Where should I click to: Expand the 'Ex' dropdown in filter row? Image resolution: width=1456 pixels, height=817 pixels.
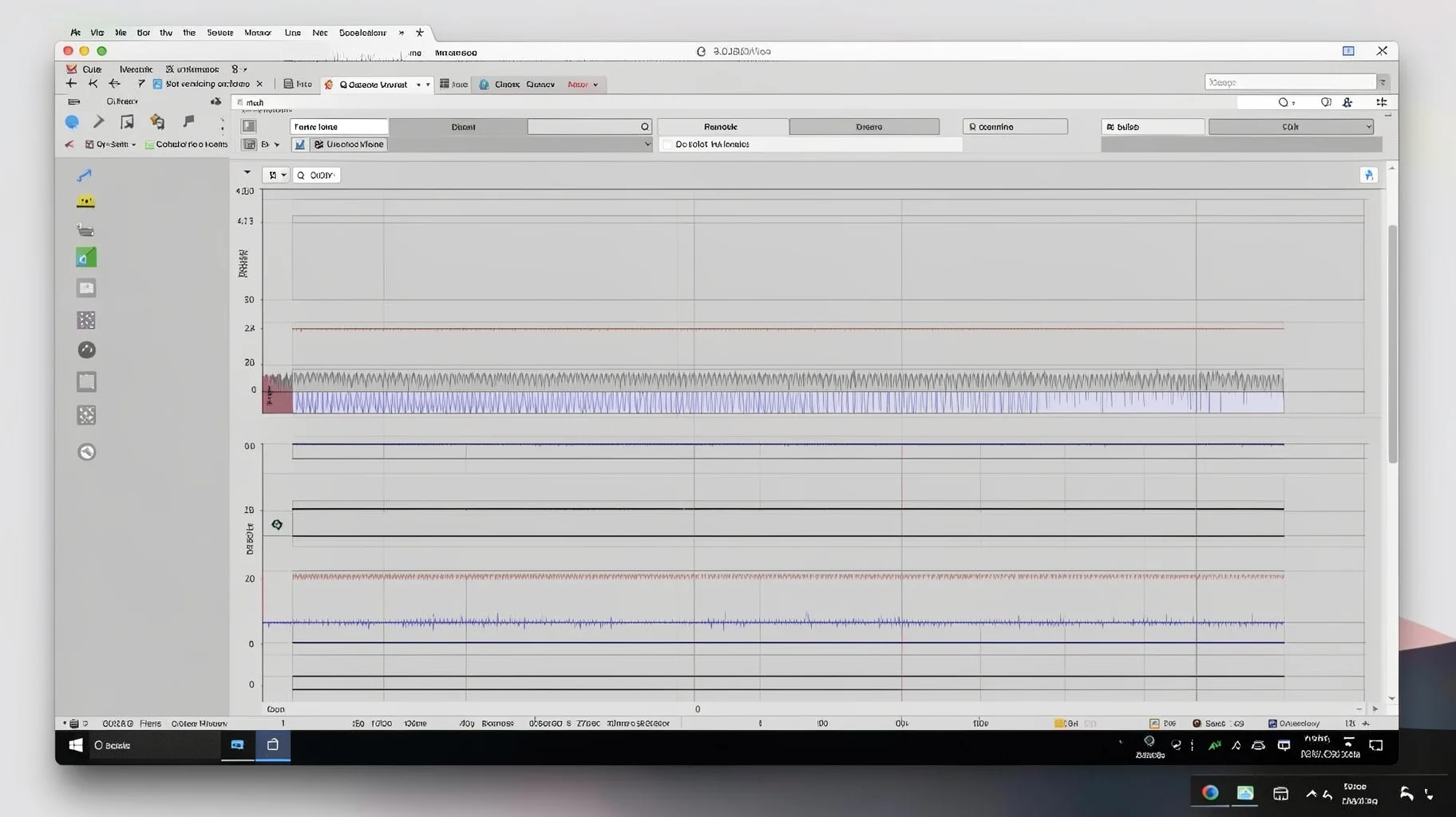277,144
